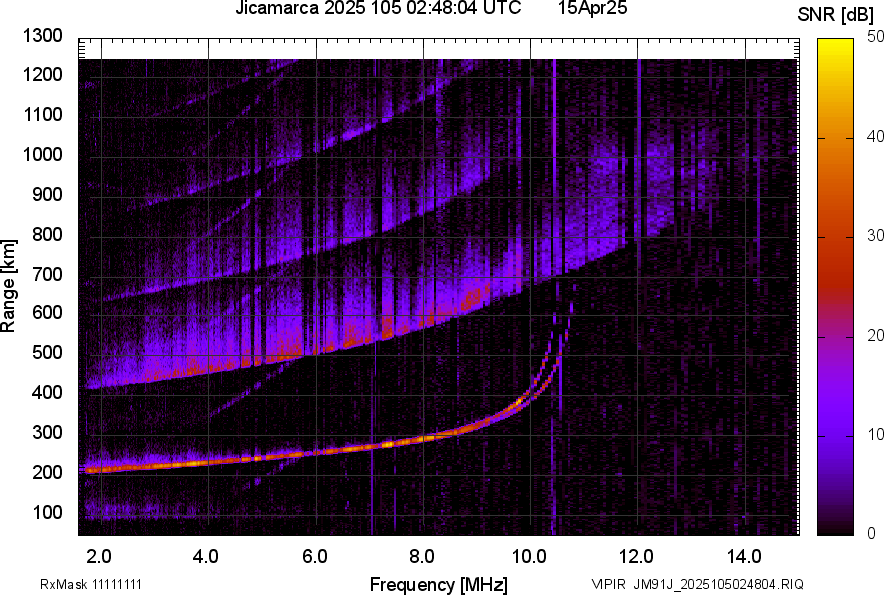Click frequency axis label '14.0'

(x=744, y=557)
